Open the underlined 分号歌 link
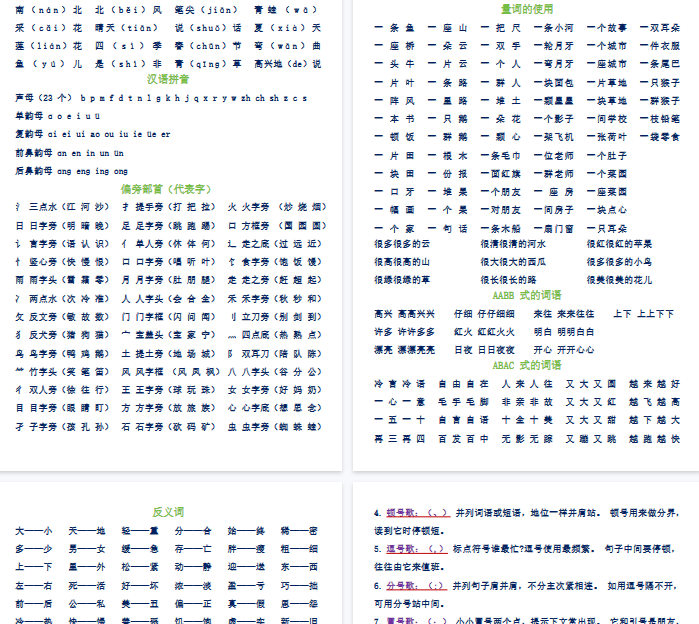The width and height of the screenshot is (699, 624). coord(401,586)
